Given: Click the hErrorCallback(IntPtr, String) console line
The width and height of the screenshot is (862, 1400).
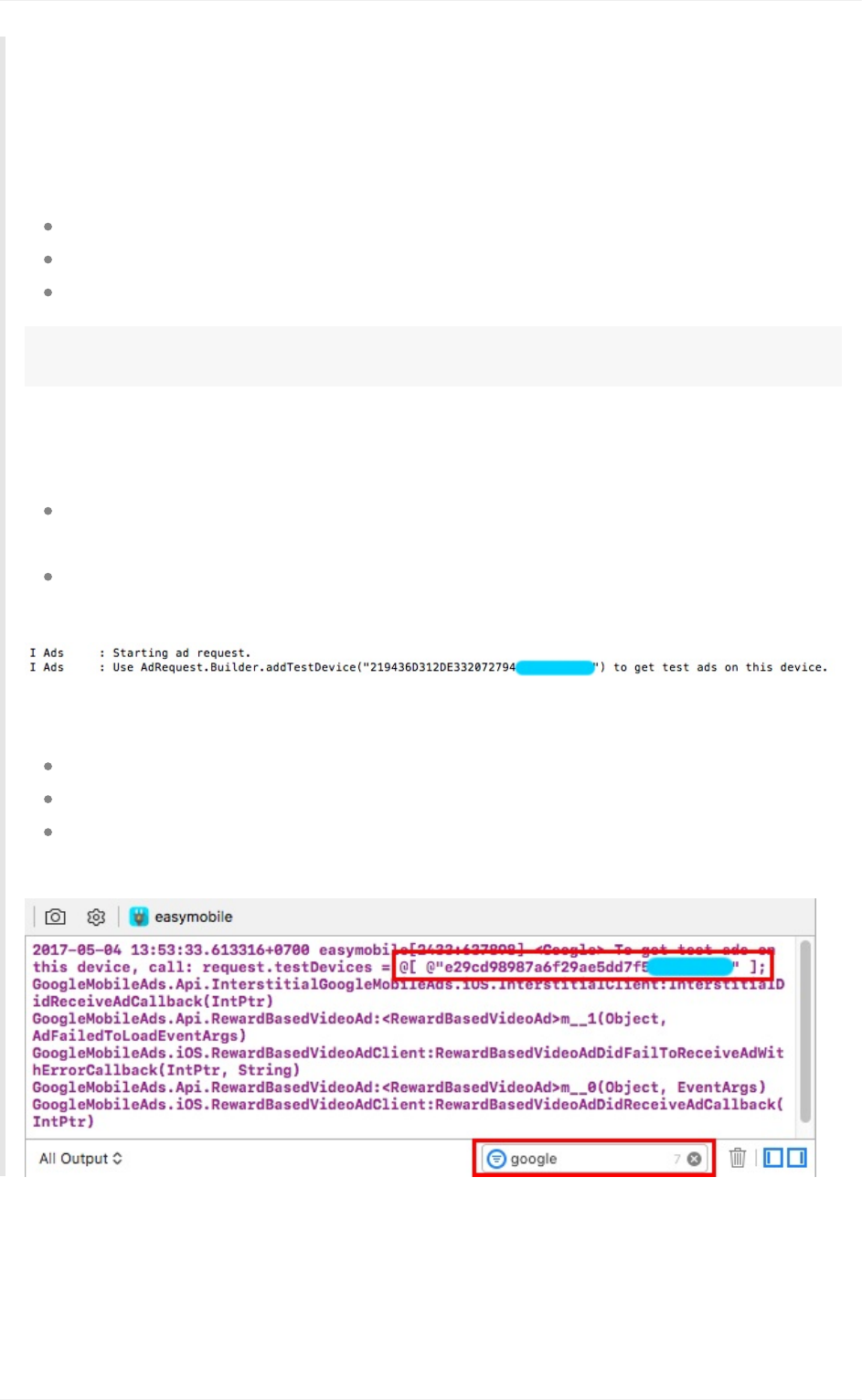Looking at the screenshot, I should (x=165, y=1070).
